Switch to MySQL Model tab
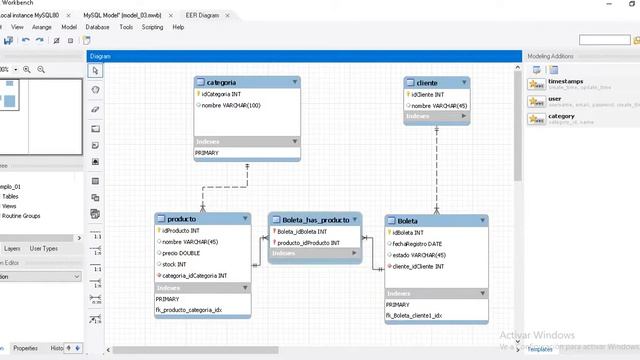 tap(122, 15)
